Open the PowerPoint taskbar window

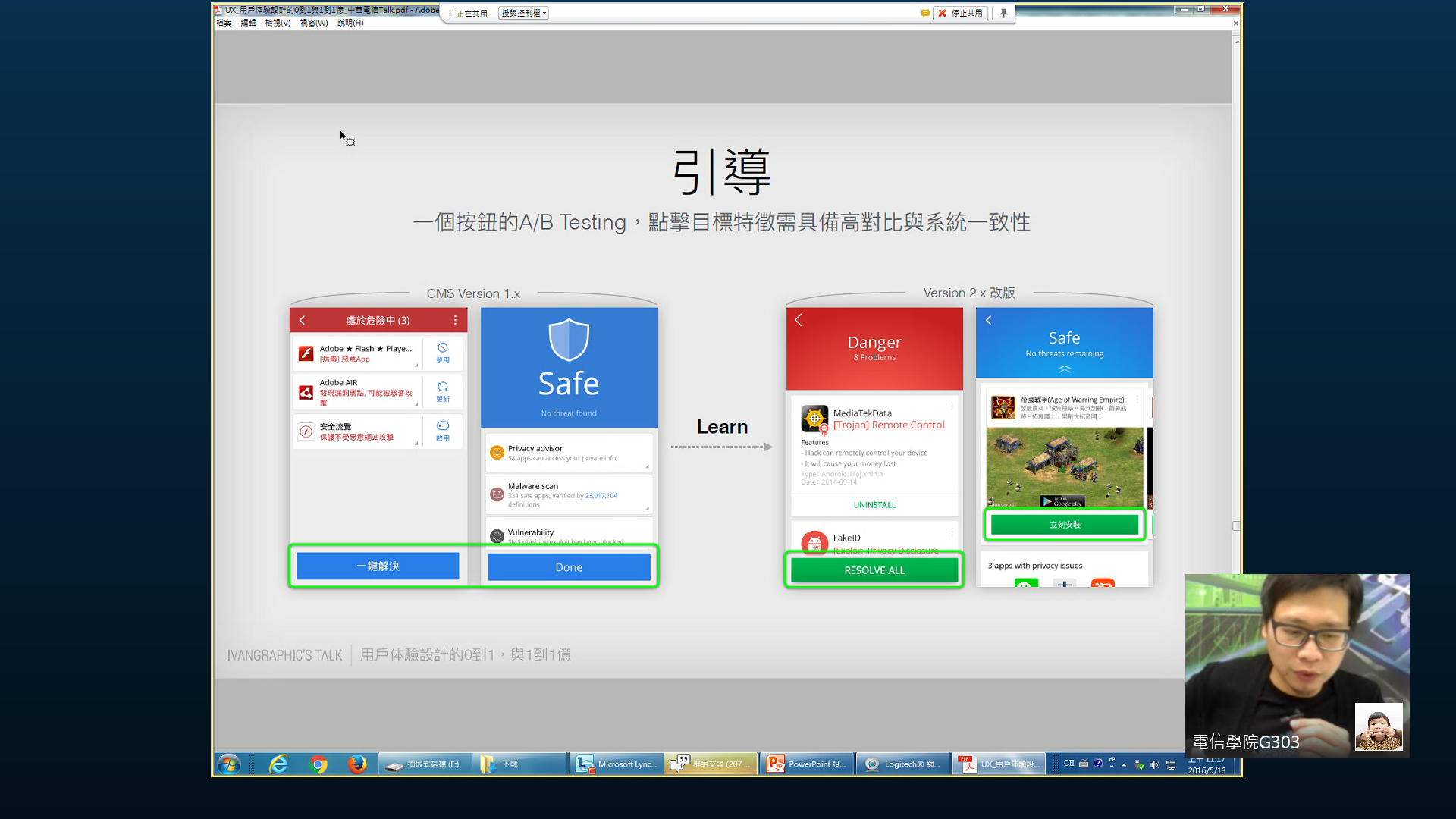tap(807, 764)
